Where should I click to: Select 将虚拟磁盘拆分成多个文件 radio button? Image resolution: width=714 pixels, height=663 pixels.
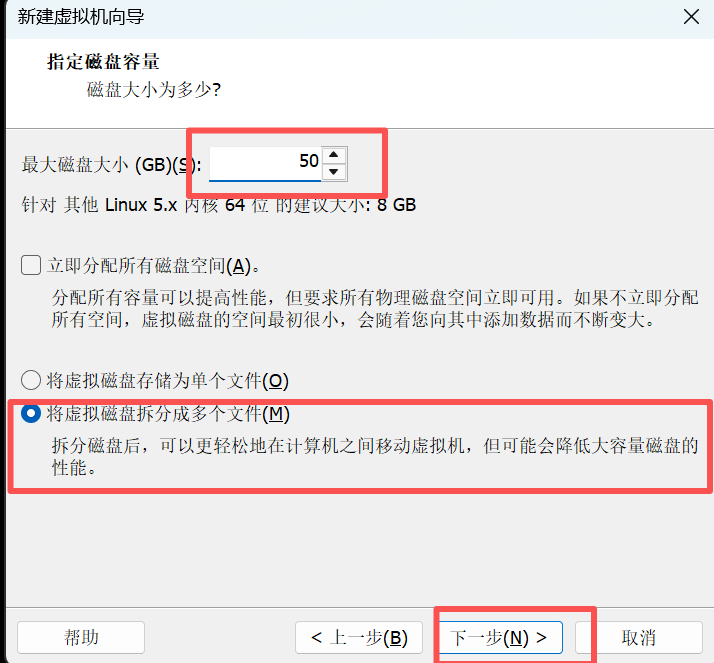pos(31,413)
